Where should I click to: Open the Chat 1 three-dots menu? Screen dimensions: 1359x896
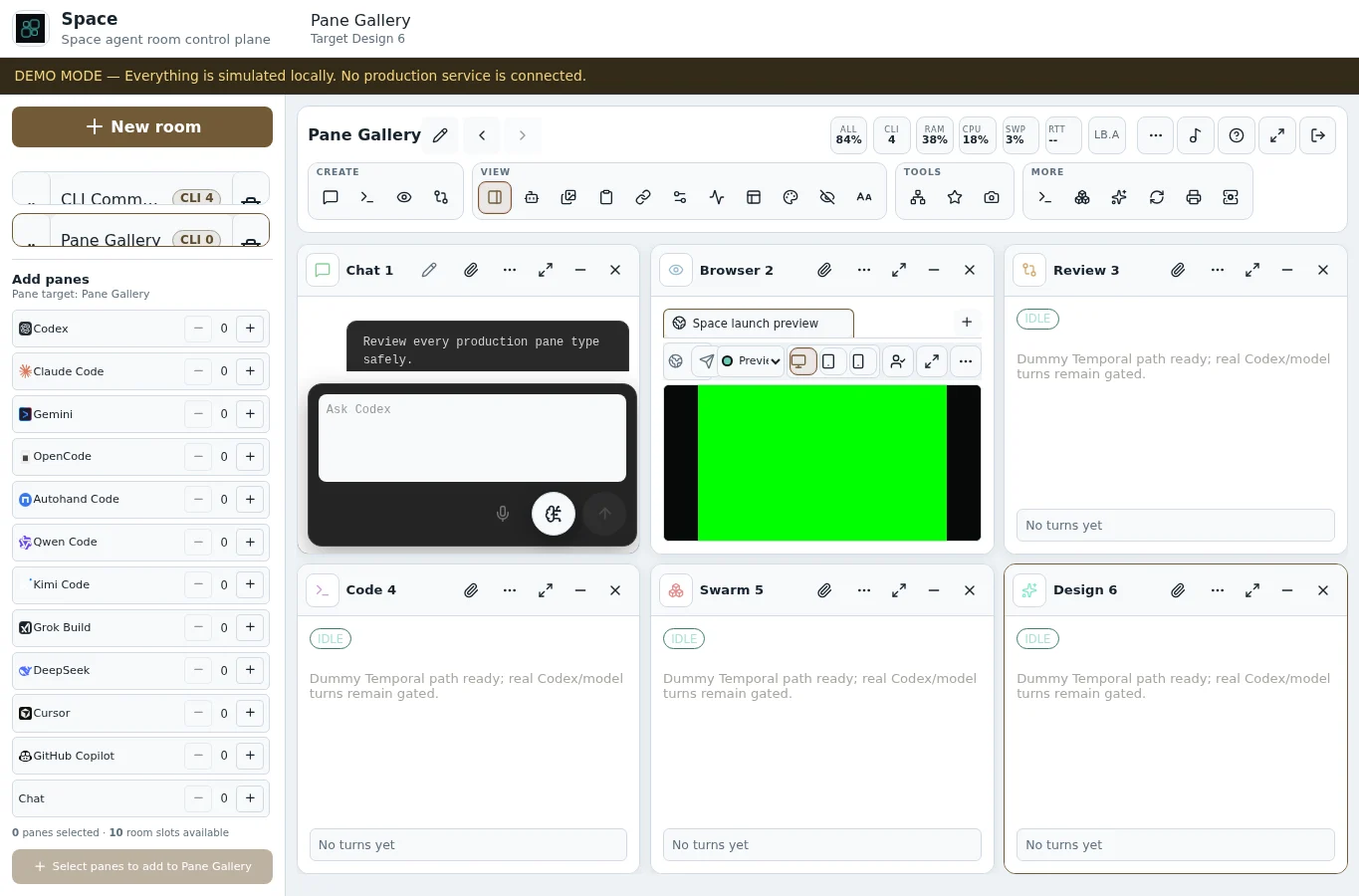(510, 270)
